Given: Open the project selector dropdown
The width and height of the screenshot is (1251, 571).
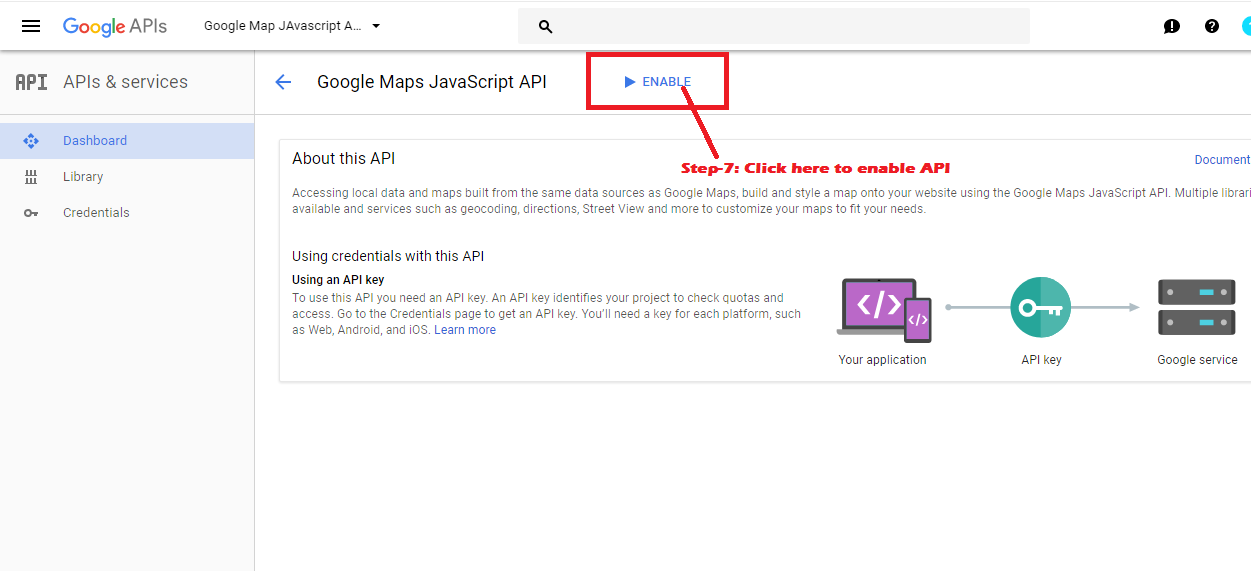Looking at the screenshot, I should pyautogui.click(x=292, y=26).
